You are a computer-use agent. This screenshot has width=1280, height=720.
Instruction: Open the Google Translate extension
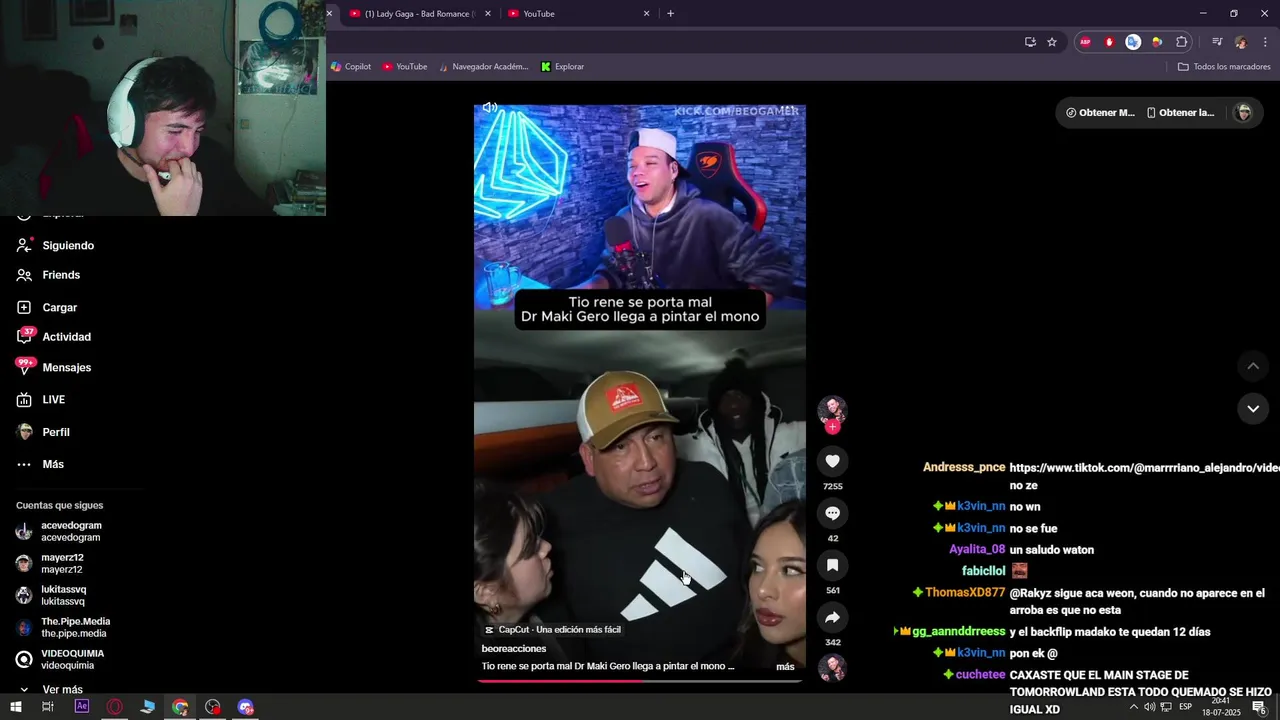tap(1133, 42)
